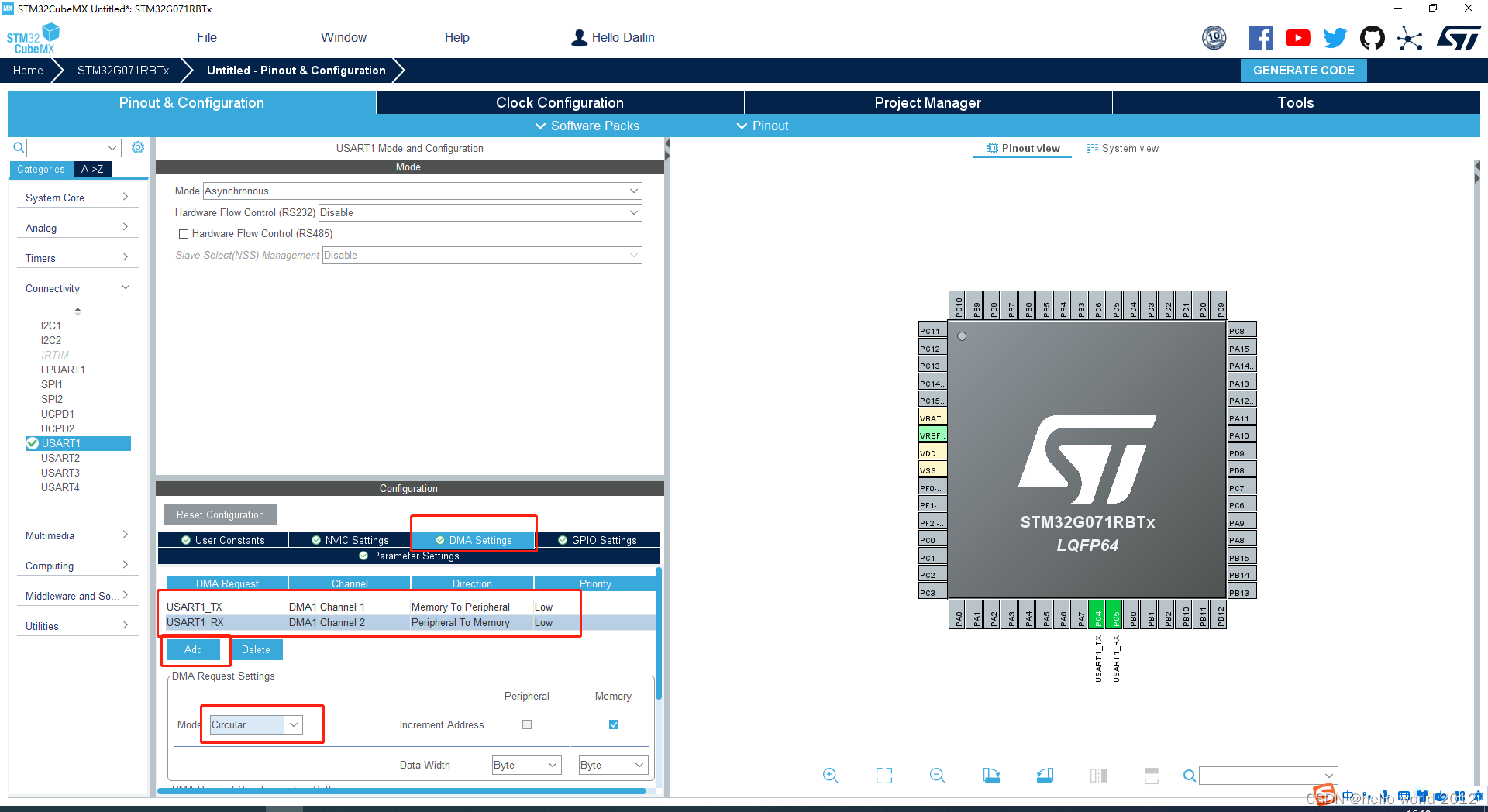Enable Hardware Flow Control (RS485) checkbox

pyautogui.click(x=184, y=234)
